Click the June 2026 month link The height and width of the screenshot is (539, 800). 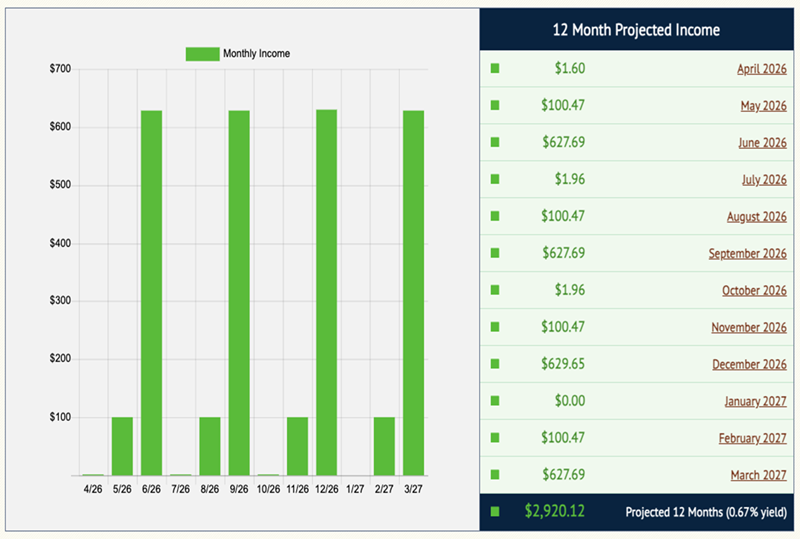[x=763, y=143]
